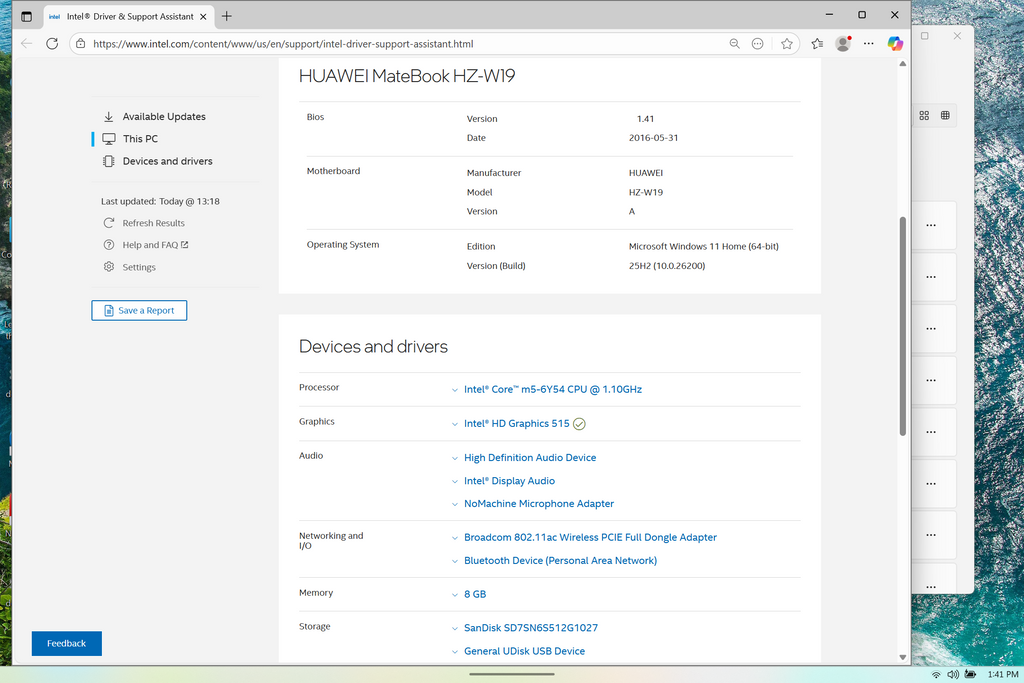Image resolution: width=1024 pixels, height=683 pixels.
Task: Click the zoom magnifier icon in address bar
Action: (734, 44)
